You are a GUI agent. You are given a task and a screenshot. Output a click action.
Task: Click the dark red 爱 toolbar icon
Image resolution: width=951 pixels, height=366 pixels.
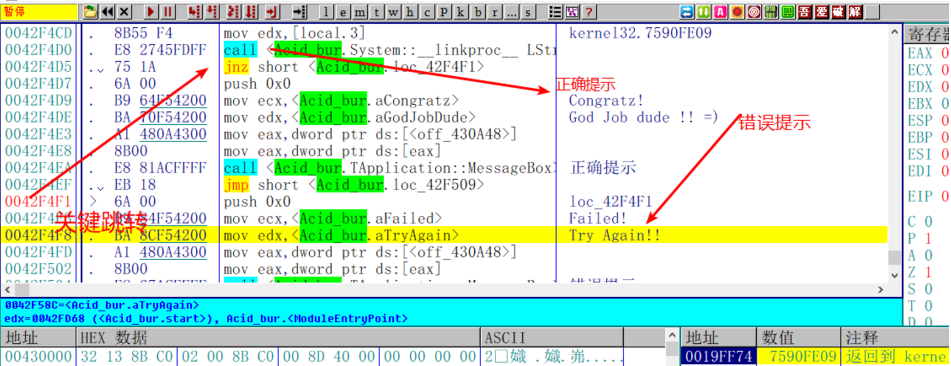pos(822,12)
